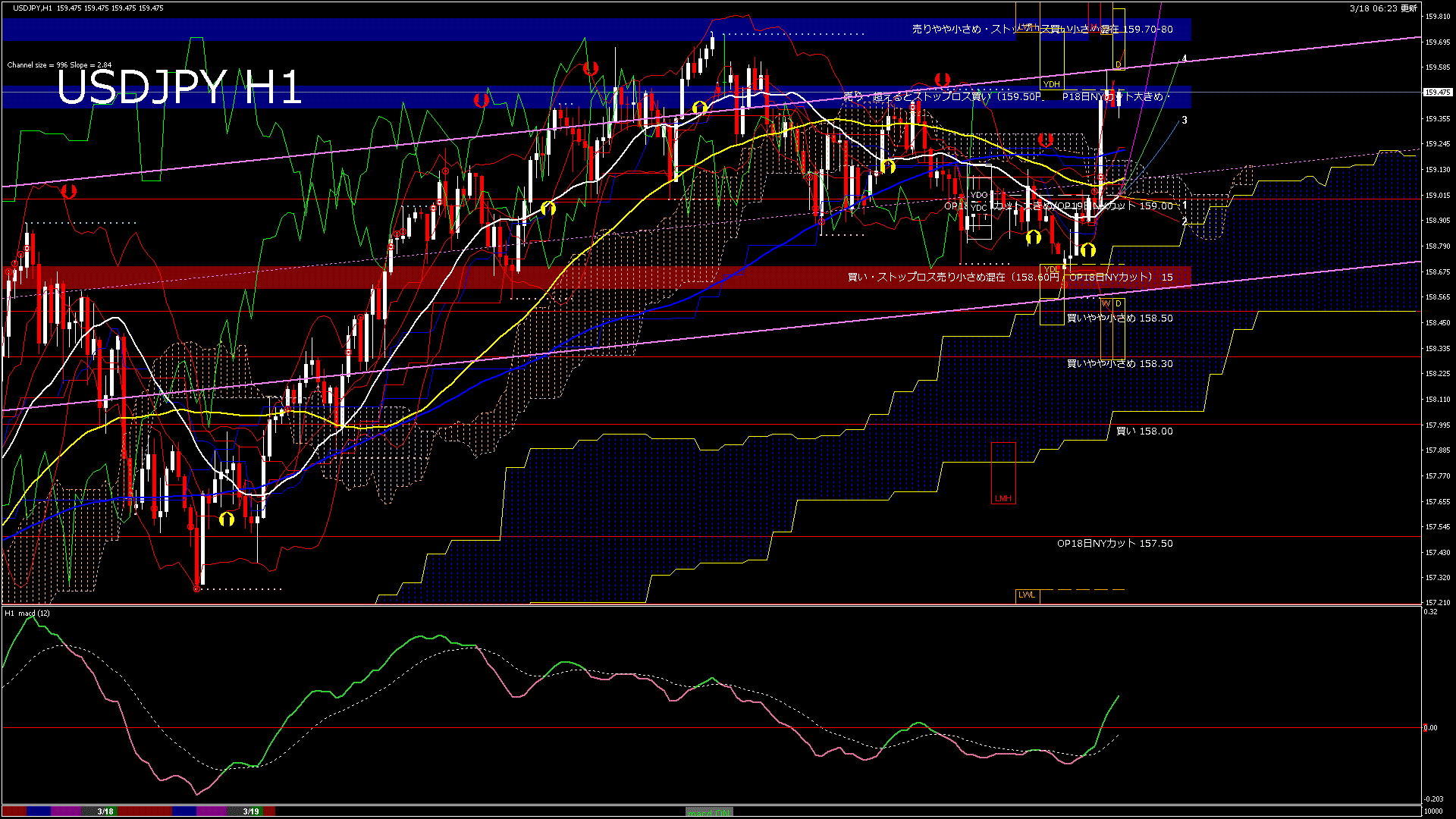Click the OP18日NYカット 157.50 label
Viewport: 1456px width, 819px height.
tap(1115, 544)
